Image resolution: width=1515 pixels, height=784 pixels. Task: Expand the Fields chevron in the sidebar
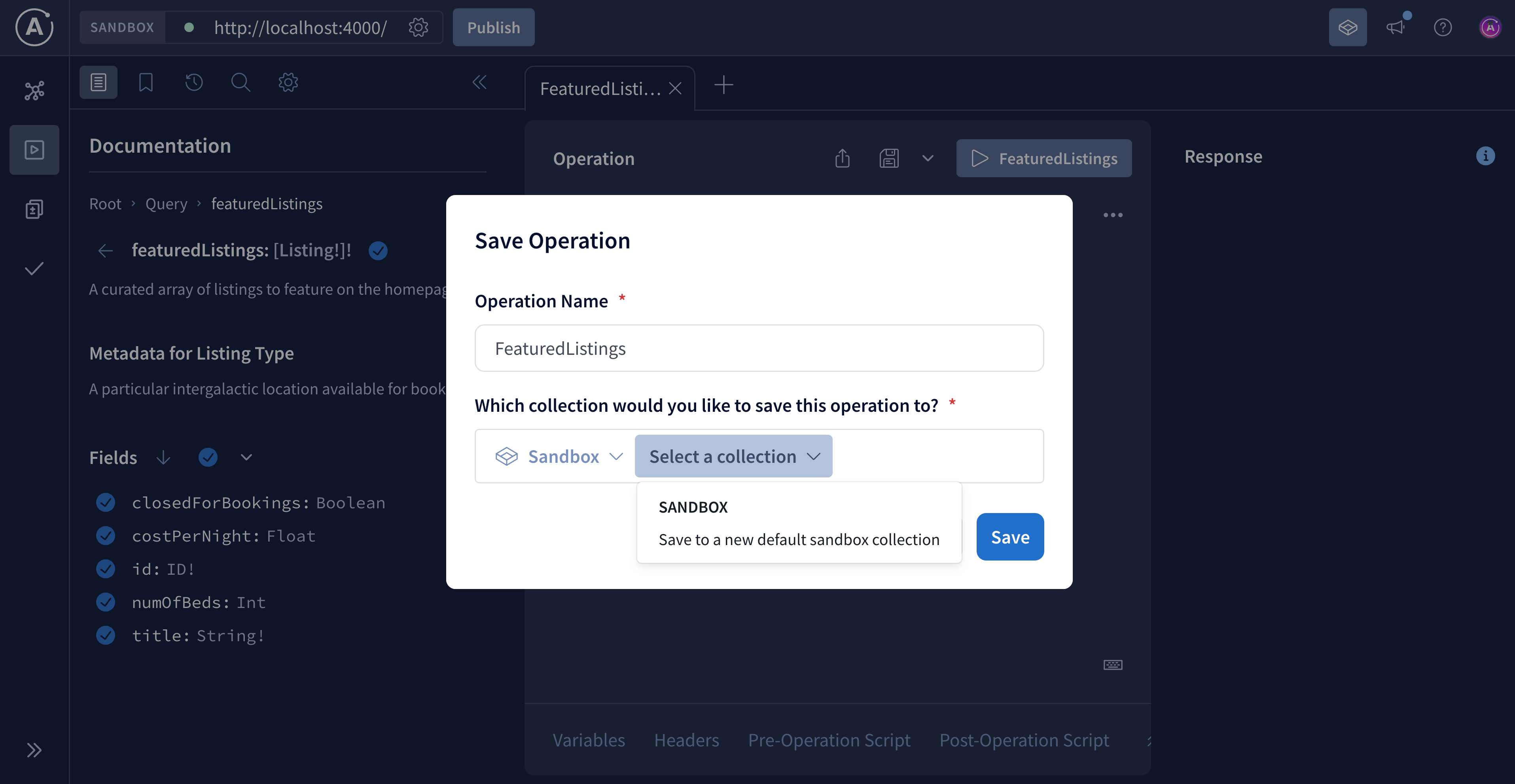(x=246, y=457)
